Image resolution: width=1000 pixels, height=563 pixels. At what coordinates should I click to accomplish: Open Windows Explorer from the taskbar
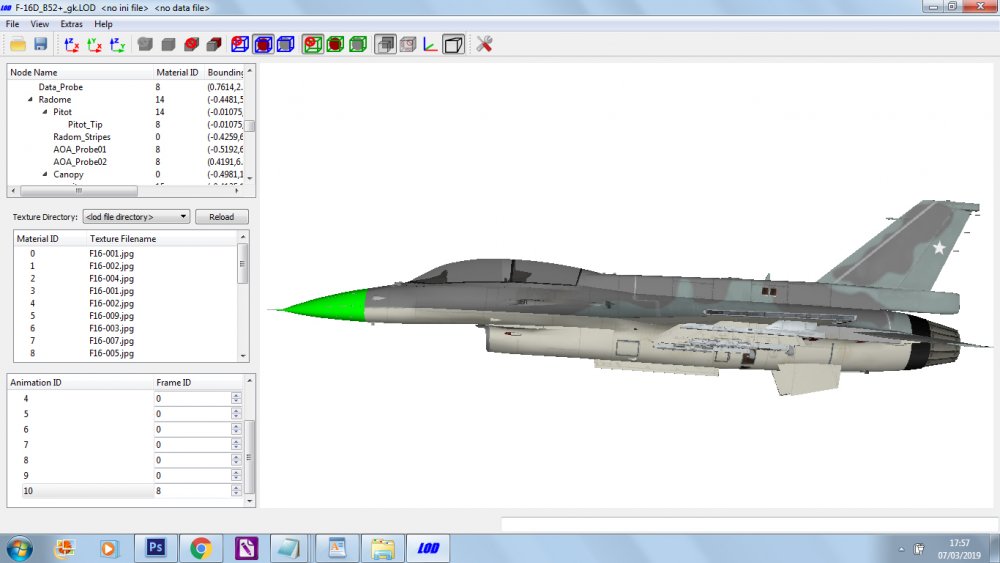click(x=383, y=548)
